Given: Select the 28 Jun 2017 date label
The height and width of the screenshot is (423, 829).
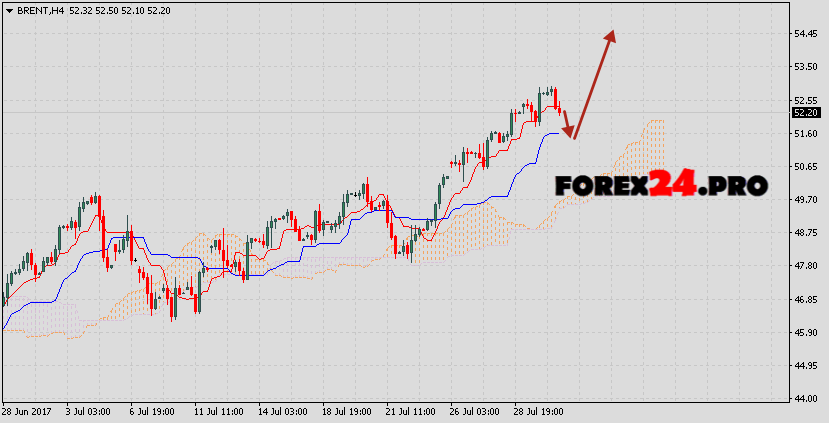Looking at the screenshot, I should pyautogui.click(x=27, y=412).
